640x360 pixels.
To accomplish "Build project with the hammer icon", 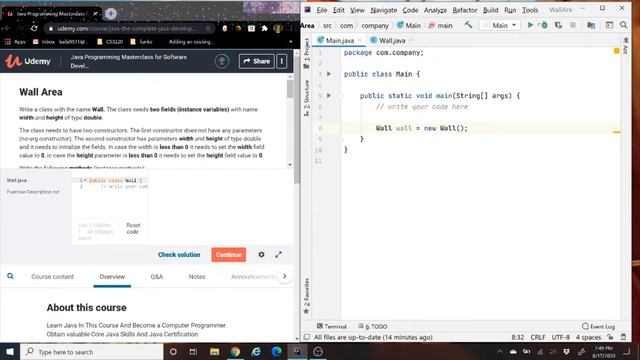I will [468, 25].
